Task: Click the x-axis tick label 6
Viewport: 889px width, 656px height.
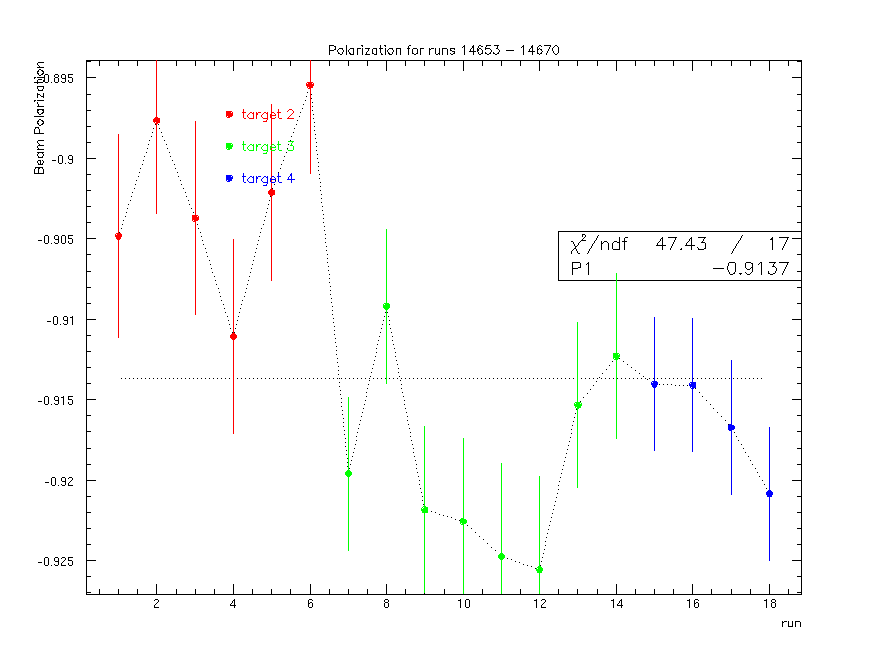Action: click(x=310, y=604)
